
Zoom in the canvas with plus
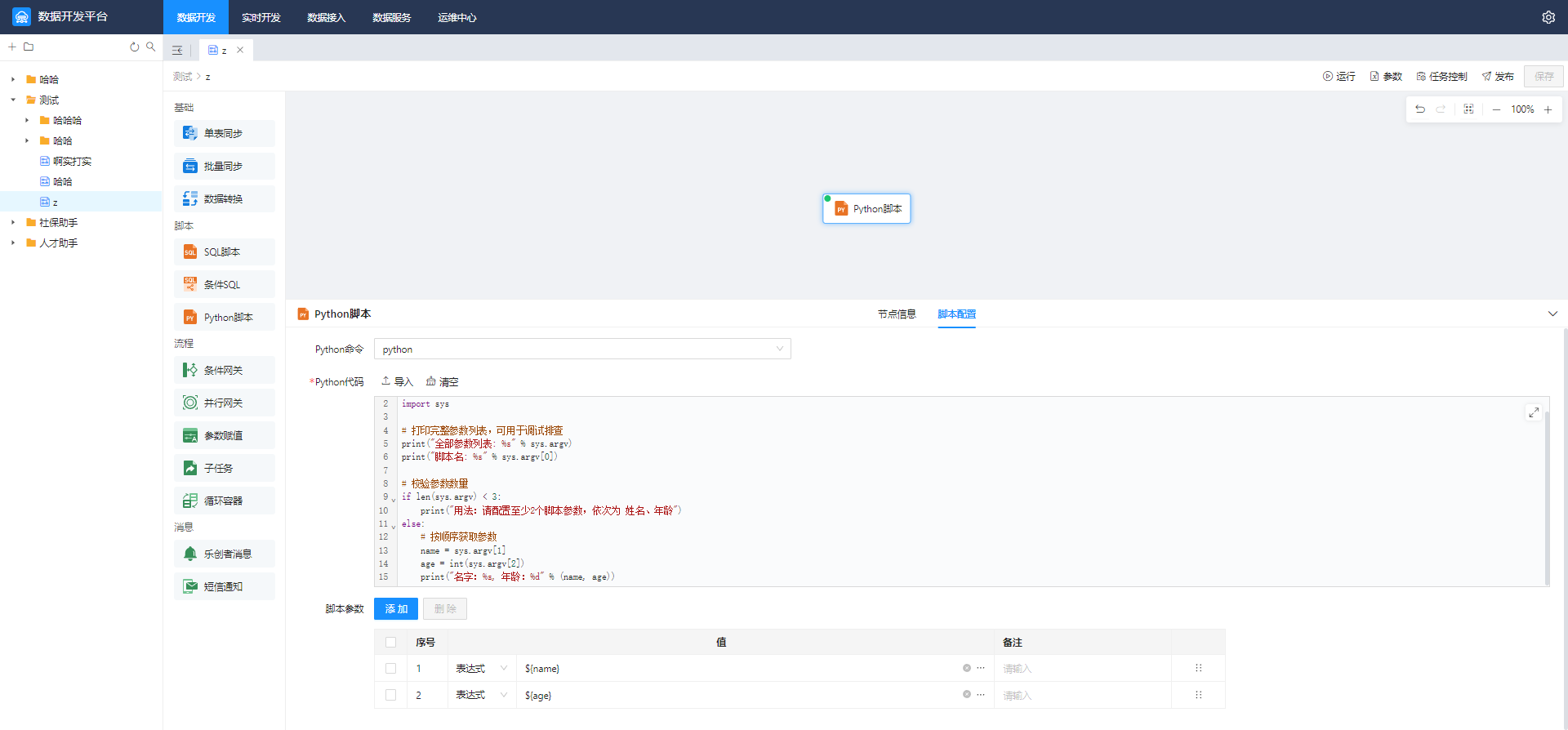[1548, 109]
